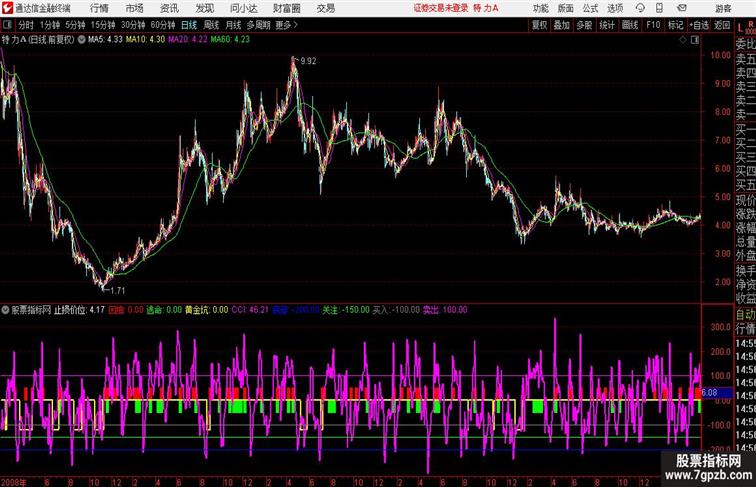Click the 止损价位: 4.17 label
Image resolution: width=756 pixels, height=487 pixels.
tap(79, 310)
